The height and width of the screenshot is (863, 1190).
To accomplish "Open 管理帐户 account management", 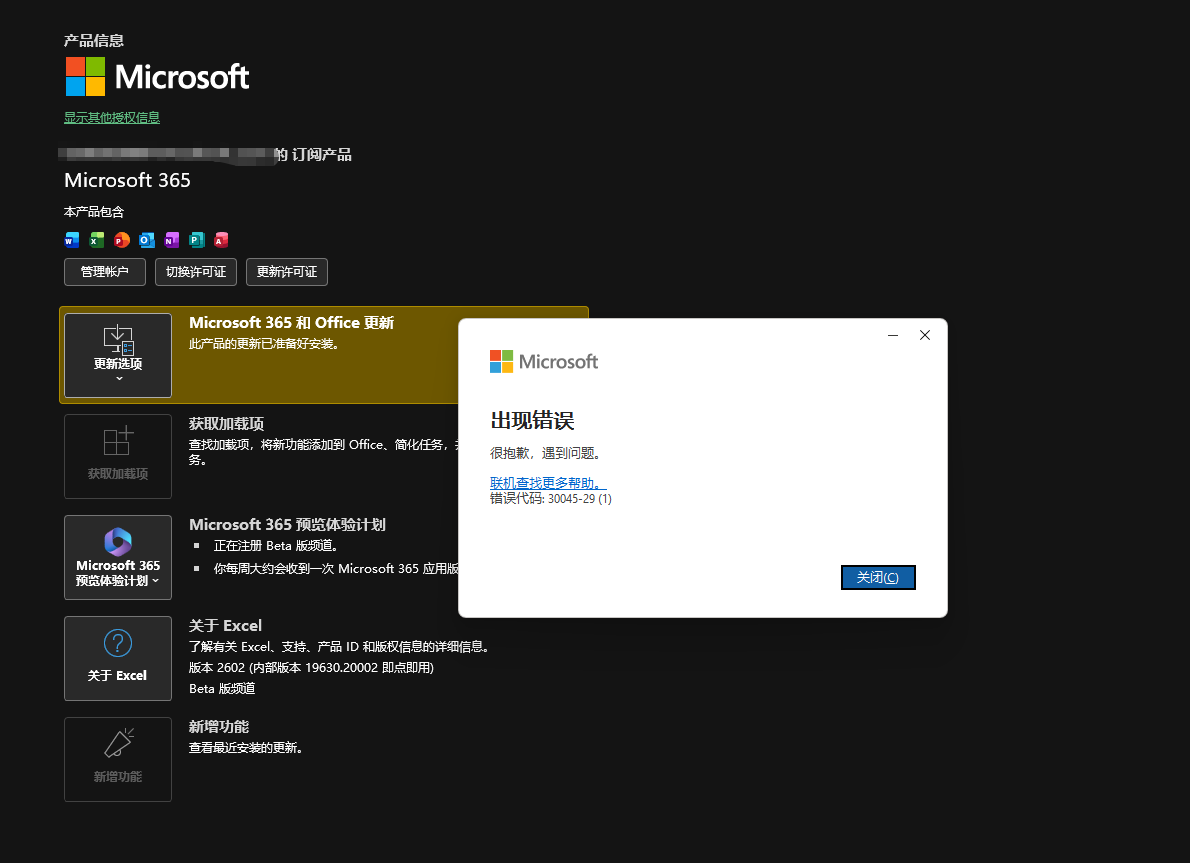I will [x=105, y=272].
